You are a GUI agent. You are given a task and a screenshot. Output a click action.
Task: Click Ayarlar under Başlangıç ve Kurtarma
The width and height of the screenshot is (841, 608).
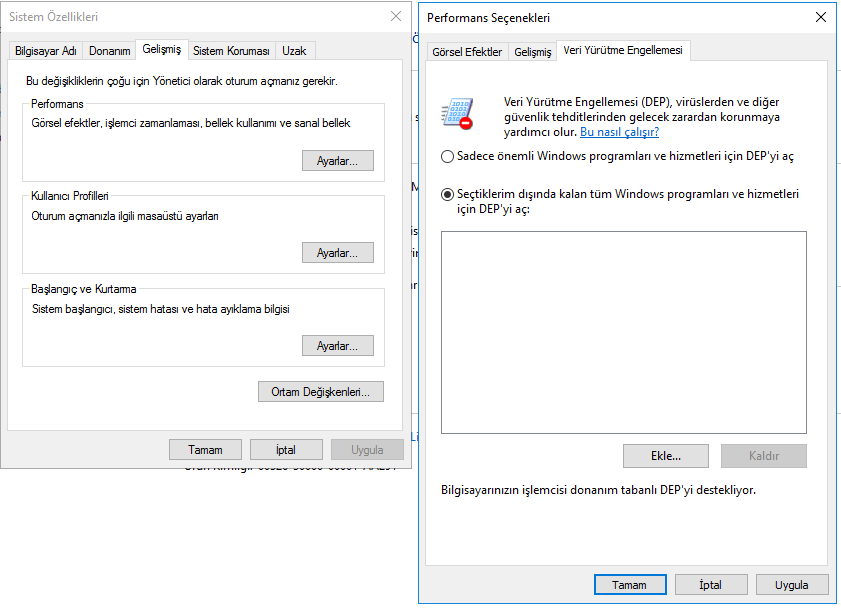click(338, 346)
